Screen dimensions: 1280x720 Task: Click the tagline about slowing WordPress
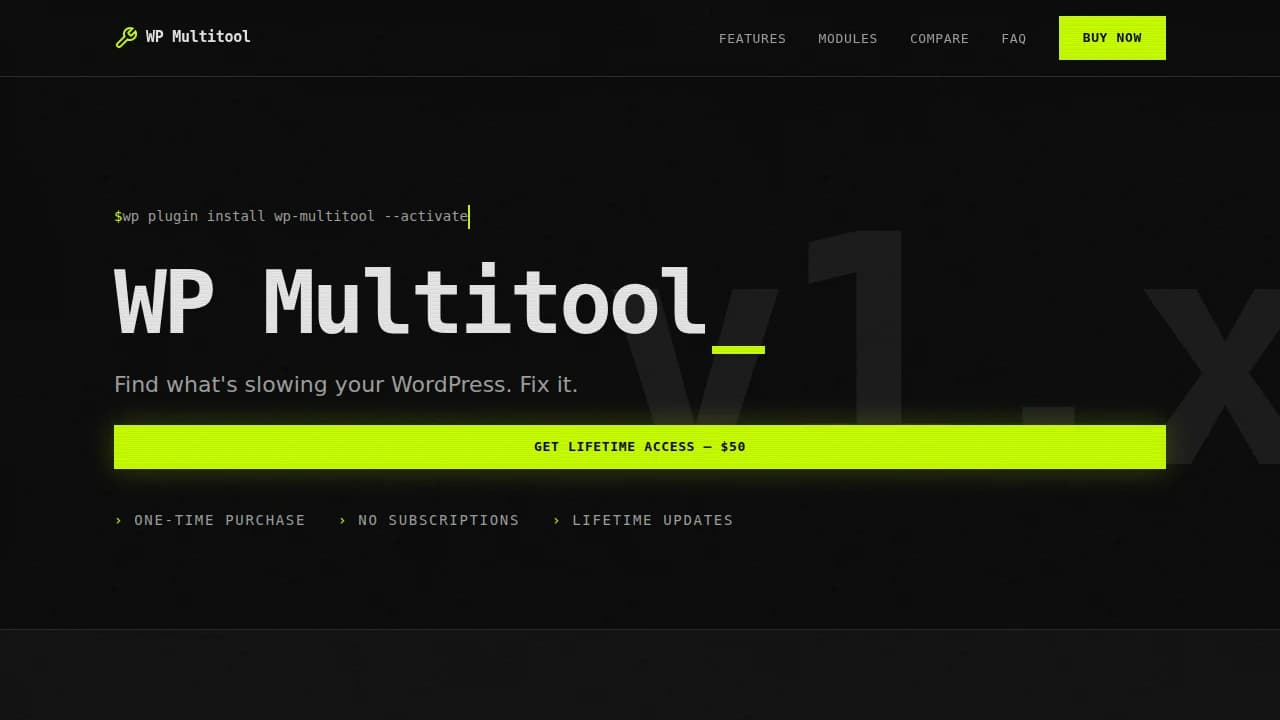pyautogui.click(x=346, y=384)
